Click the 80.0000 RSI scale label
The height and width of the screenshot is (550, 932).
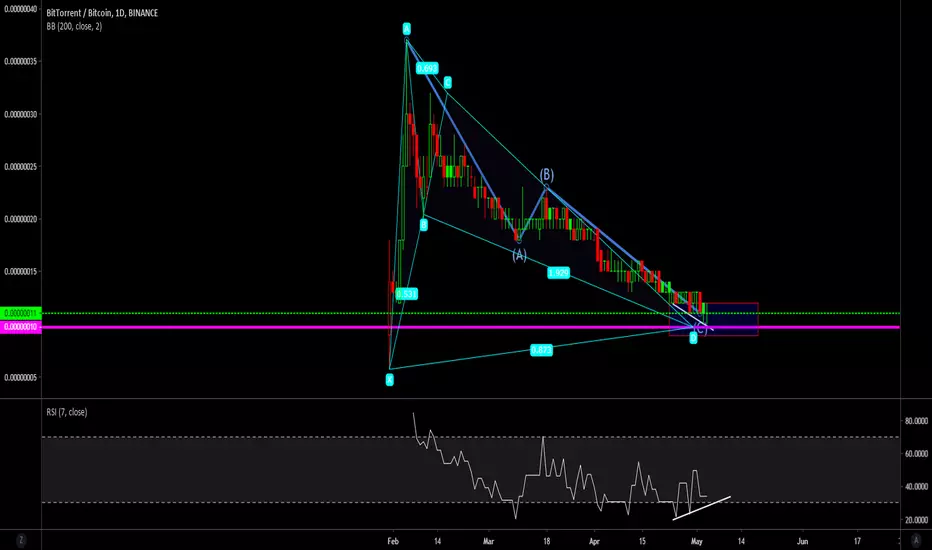tap(916, 421)
